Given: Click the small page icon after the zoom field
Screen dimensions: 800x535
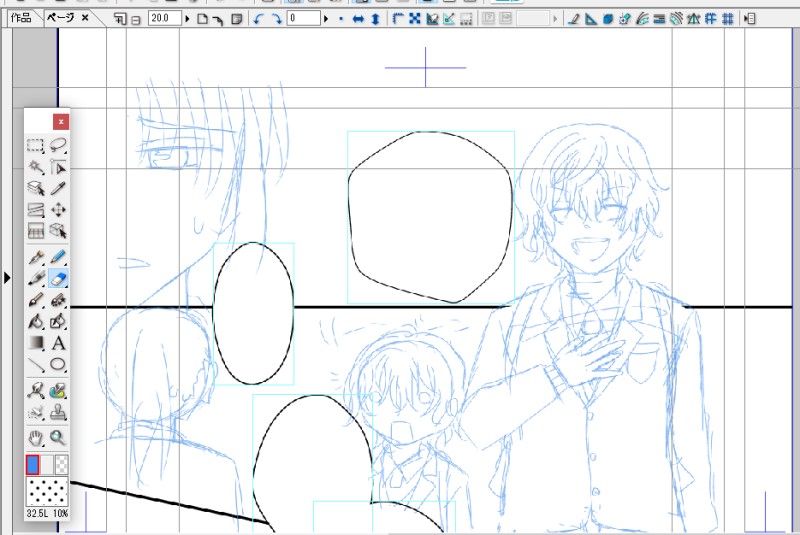Looking at the screenshot, I should click(x=203, y=19).
